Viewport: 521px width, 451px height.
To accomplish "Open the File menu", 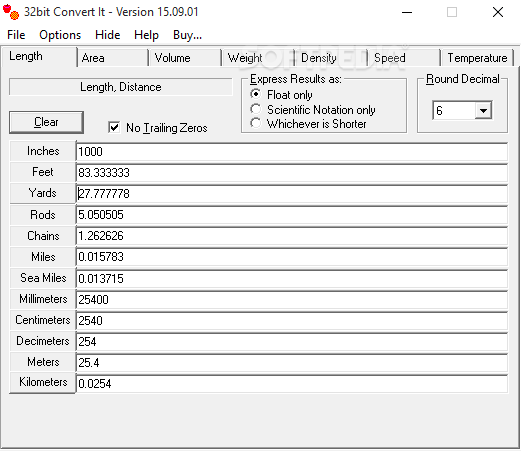I will [x=16, y=35].
